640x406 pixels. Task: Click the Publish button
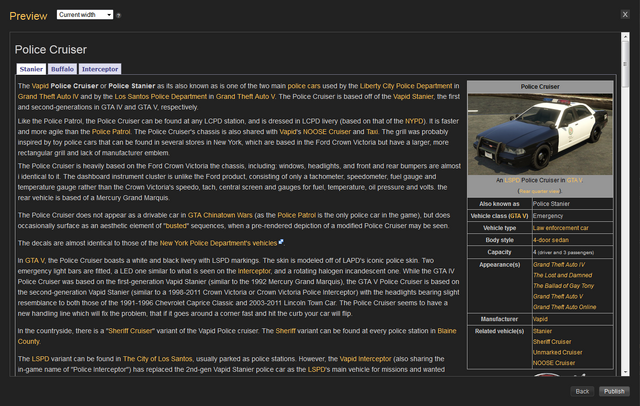(614, 391)
